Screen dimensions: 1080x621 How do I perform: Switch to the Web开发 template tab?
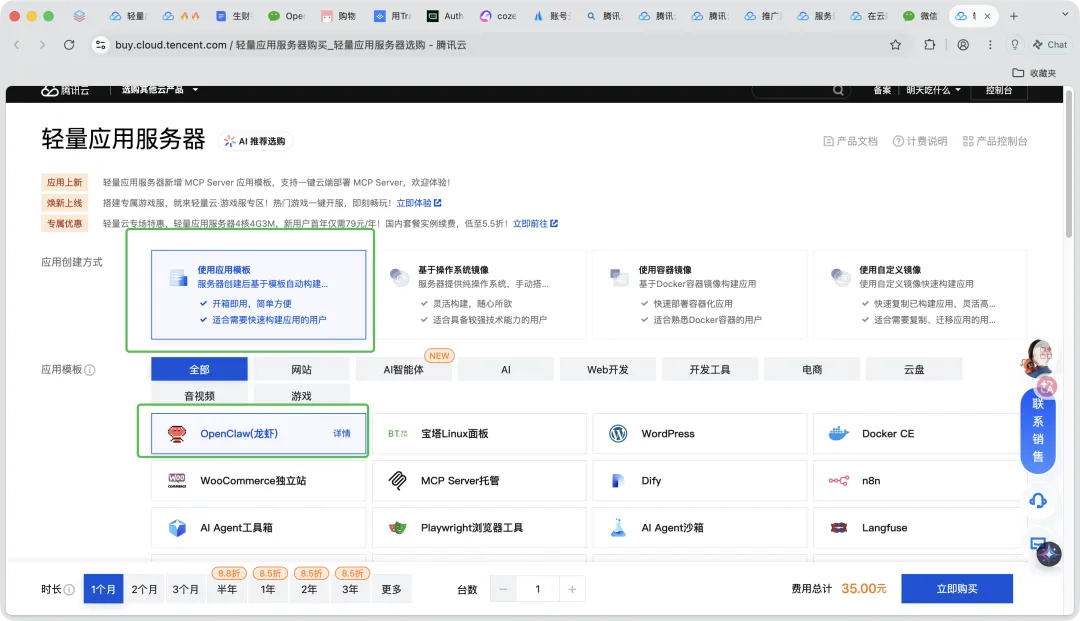608,370
